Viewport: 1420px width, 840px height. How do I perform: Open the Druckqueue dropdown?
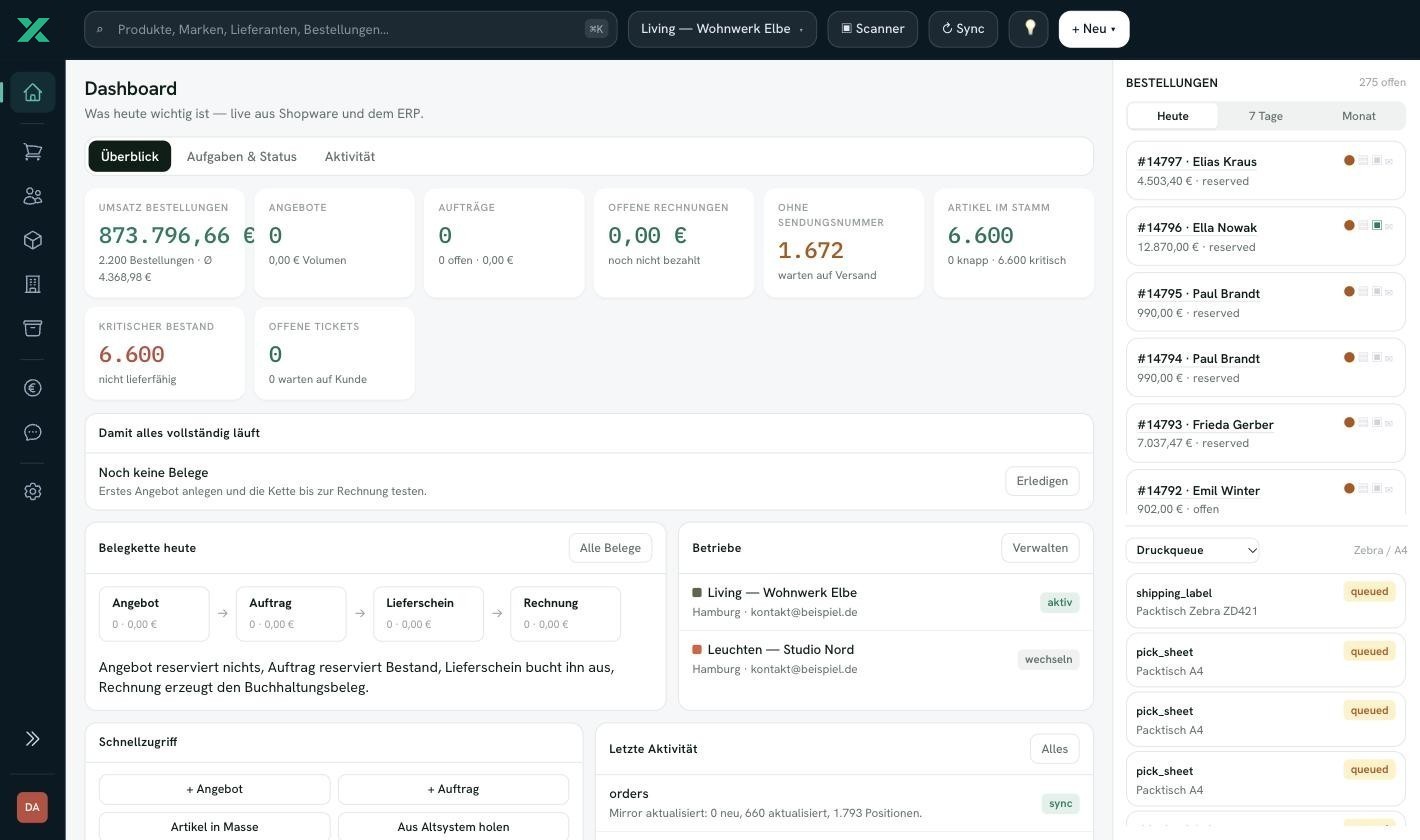(1193, 550)
